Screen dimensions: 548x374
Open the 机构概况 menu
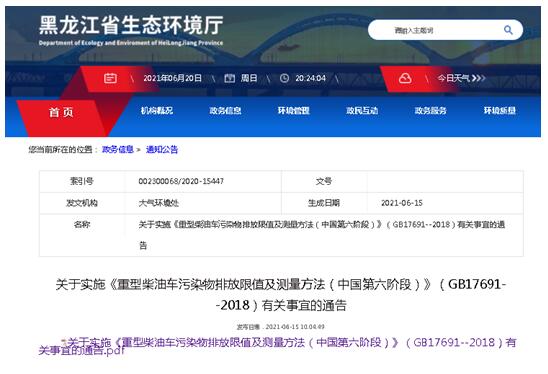[x=157, y=110]
